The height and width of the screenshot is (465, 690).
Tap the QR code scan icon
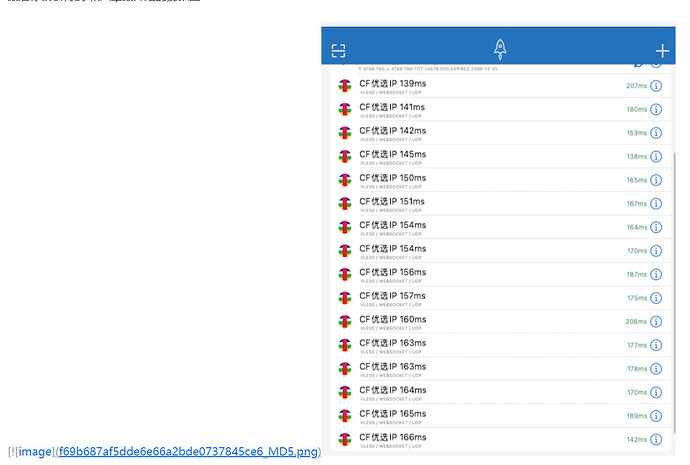[339, 50]
